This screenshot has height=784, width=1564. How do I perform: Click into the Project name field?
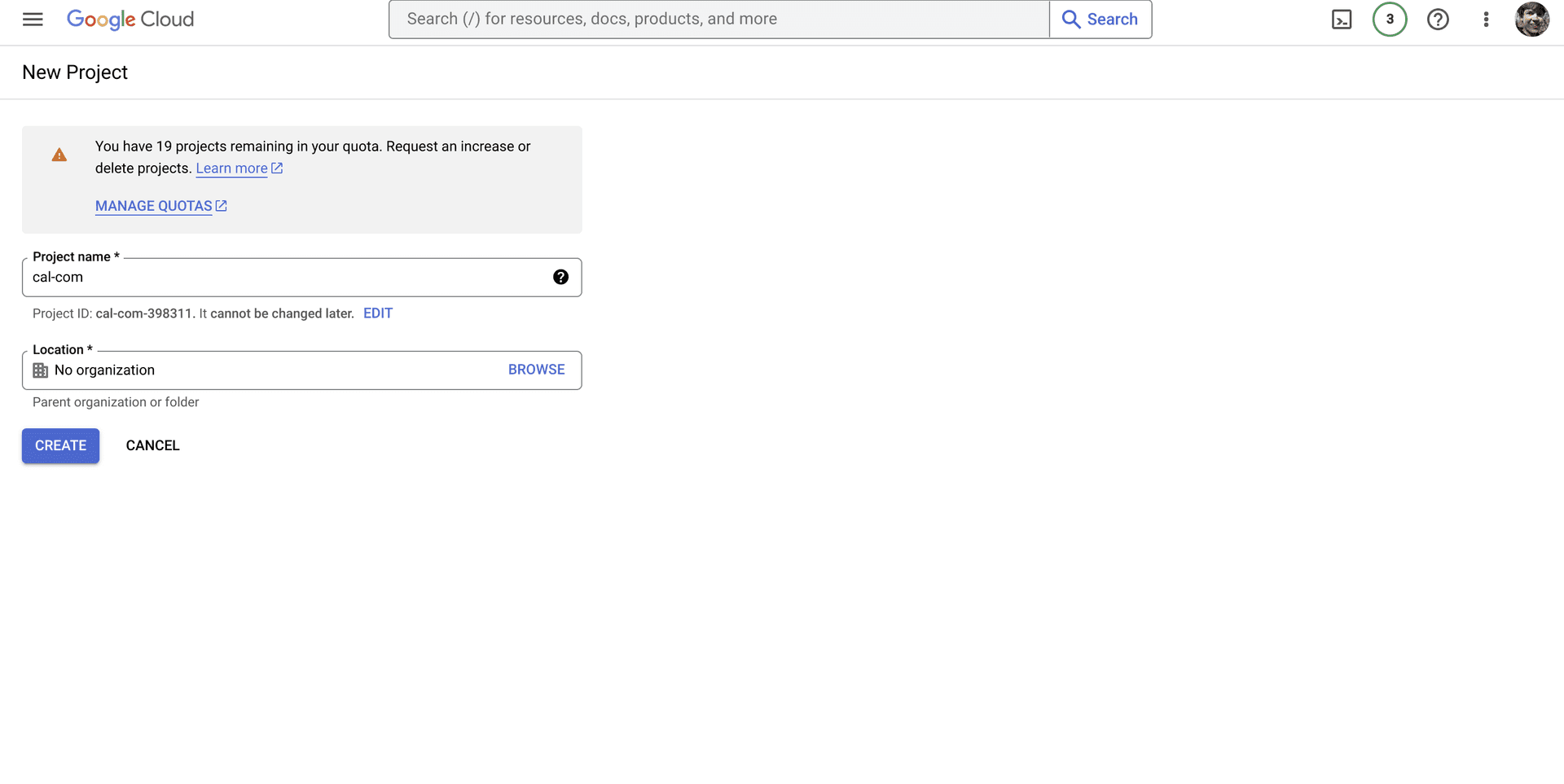click(285, 278)
